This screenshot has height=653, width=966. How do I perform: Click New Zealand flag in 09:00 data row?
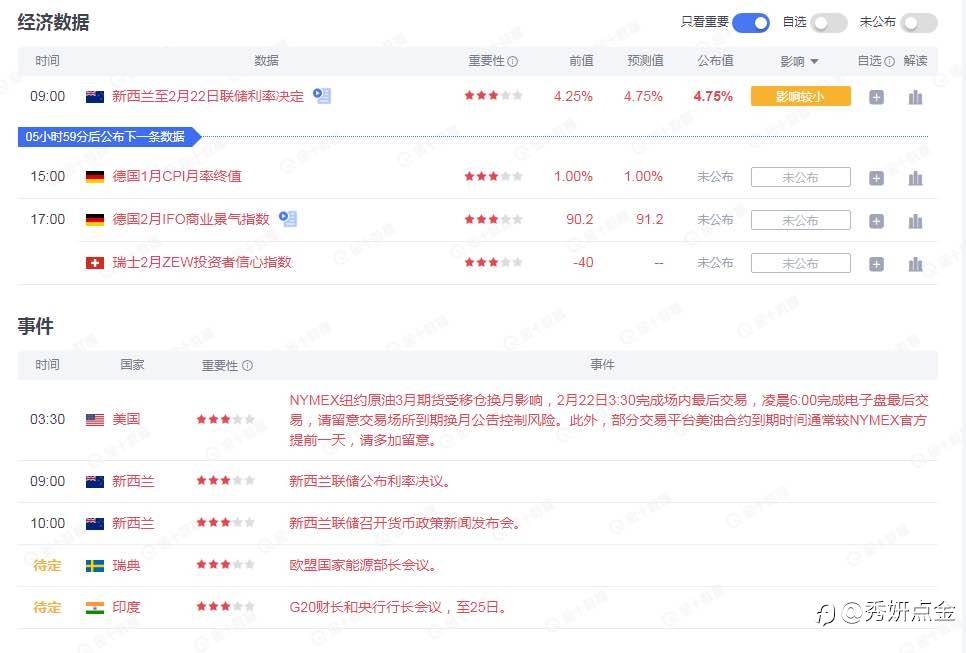pyautogui.click(x=94, y=97)
